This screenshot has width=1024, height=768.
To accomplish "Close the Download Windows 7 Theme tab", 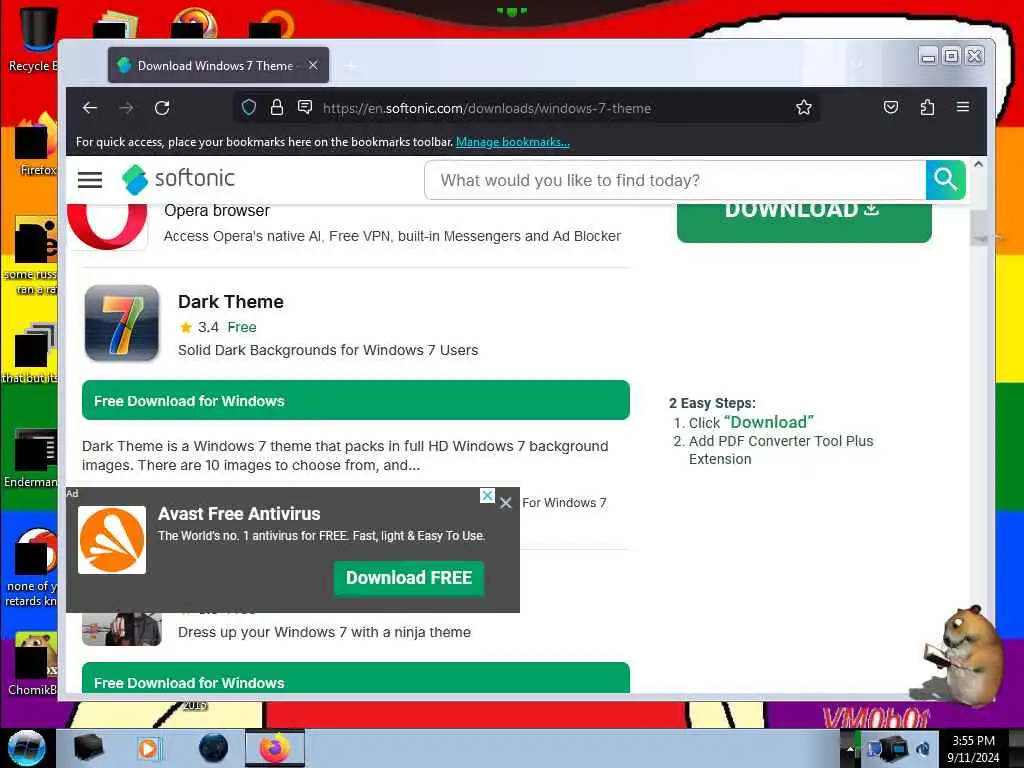I will coord(313,65).
